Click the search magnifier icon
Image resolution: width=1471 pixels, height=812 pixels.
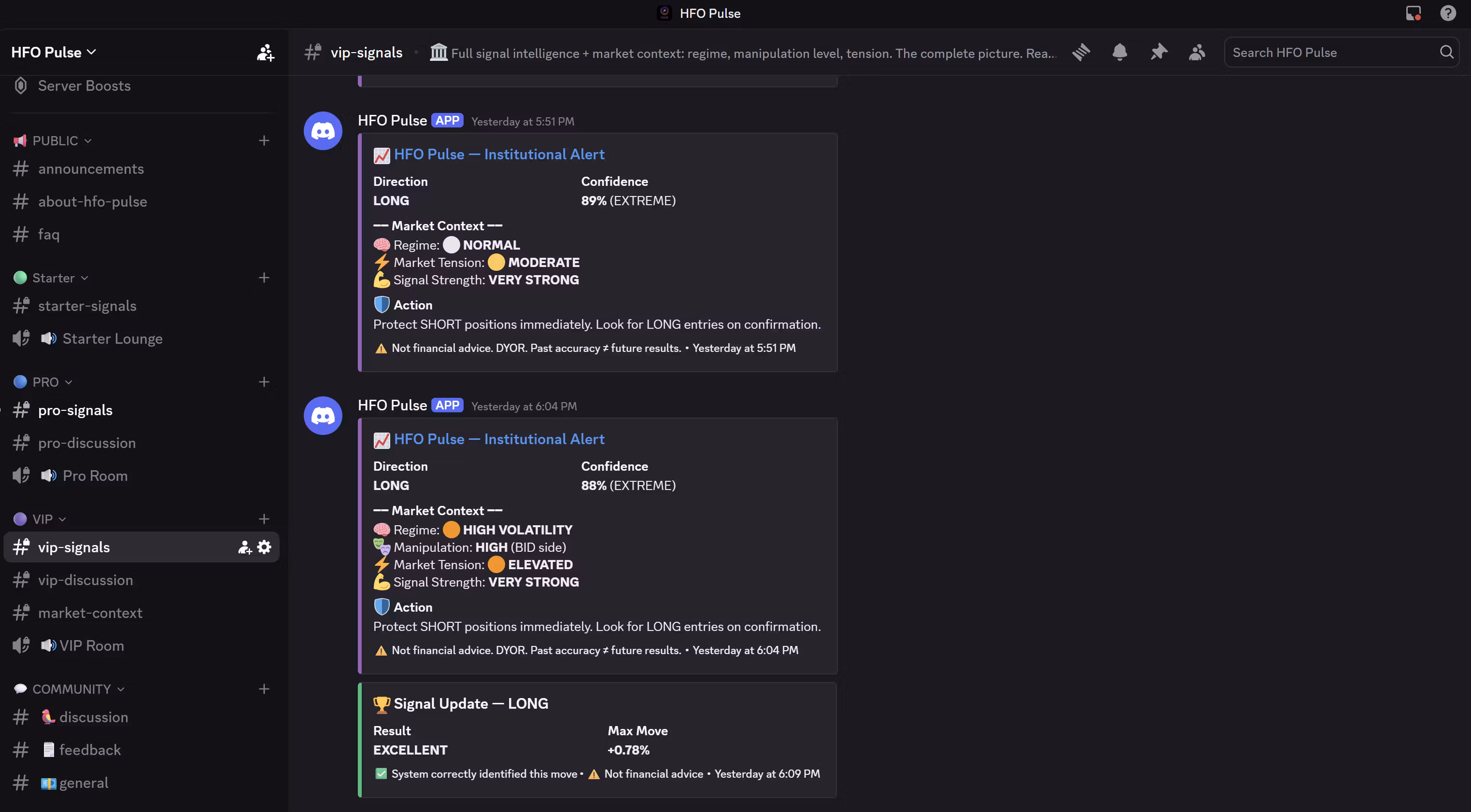1446,53
